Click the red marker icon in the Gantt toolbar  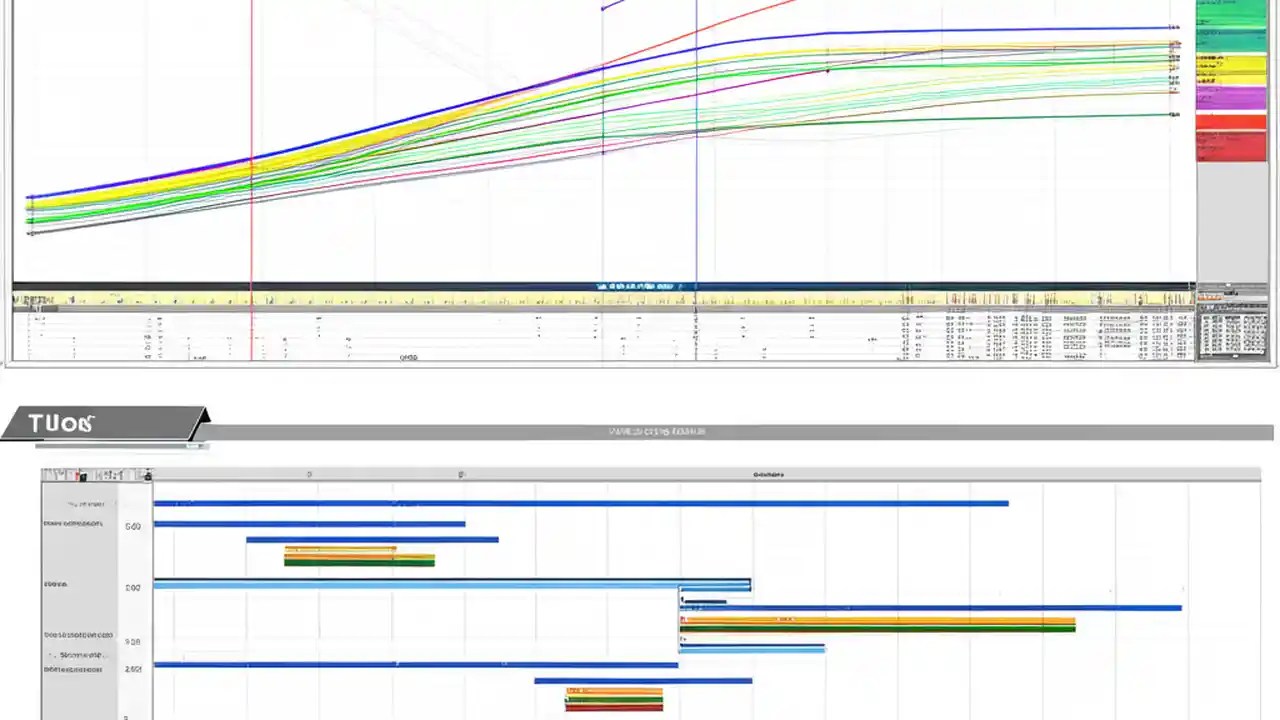pos(77,474)
